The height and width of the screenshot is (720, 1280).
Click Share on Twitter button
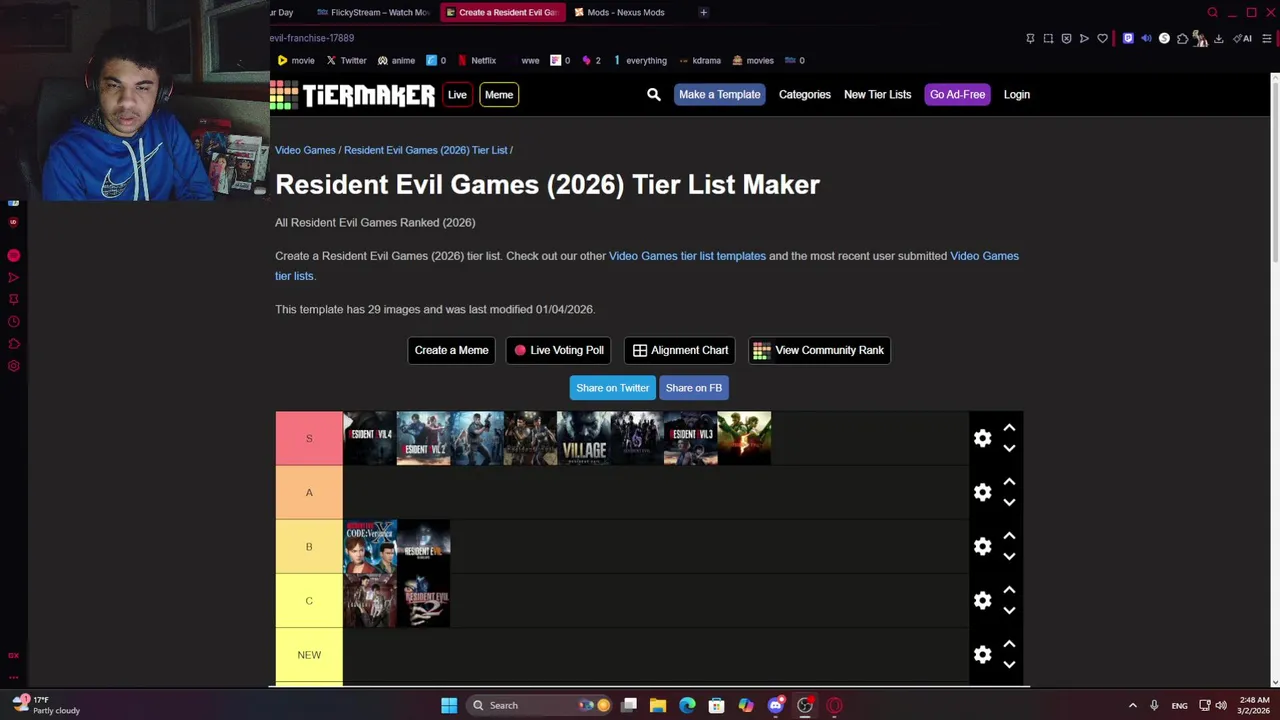(x=613, y=388)
